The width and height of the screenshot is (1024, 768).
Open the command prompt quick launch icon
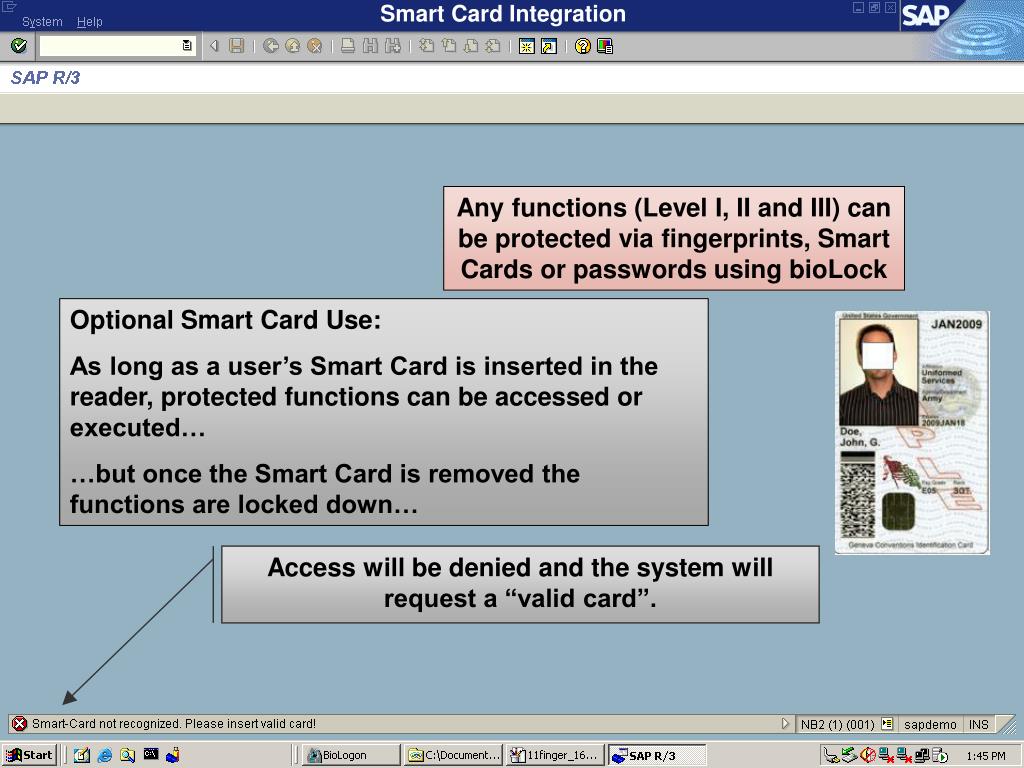pyautogui.click(x=151, y=754)
